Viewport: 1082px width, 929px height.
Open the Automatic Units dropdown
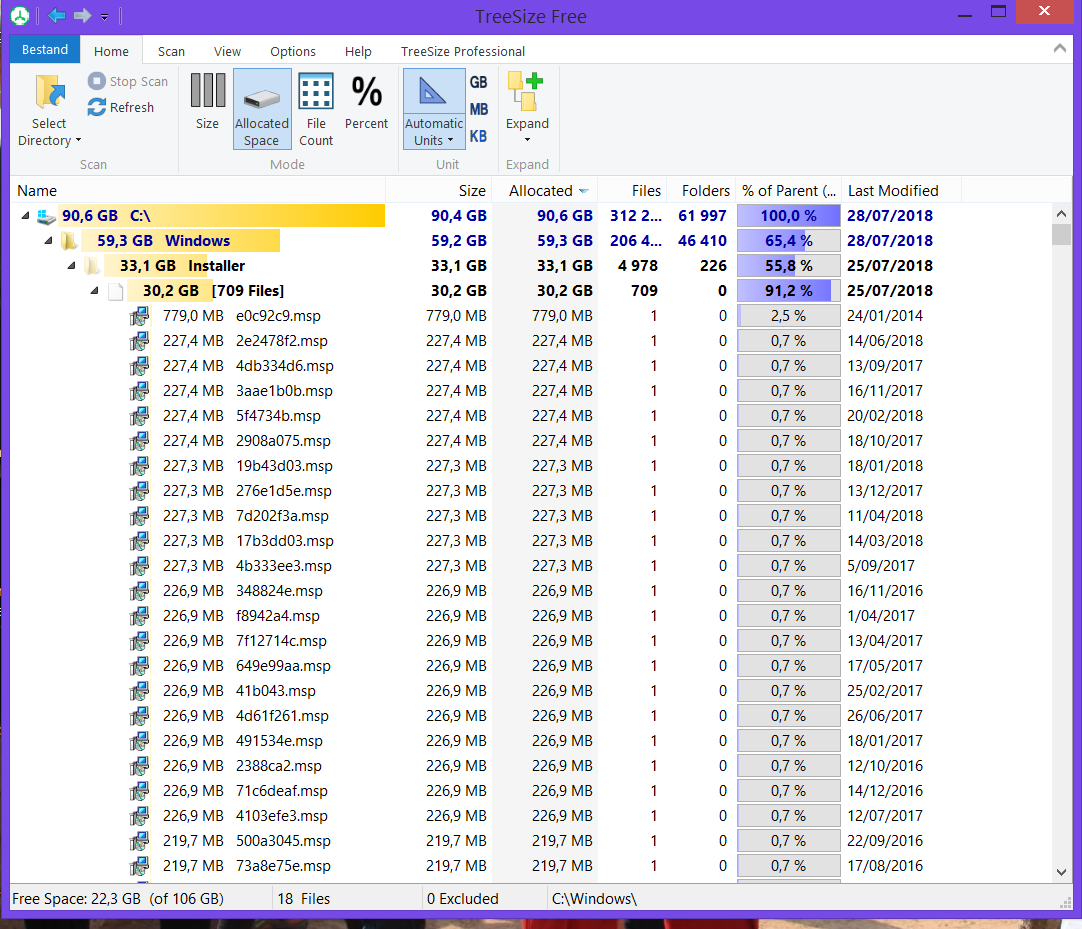(434, 140)
